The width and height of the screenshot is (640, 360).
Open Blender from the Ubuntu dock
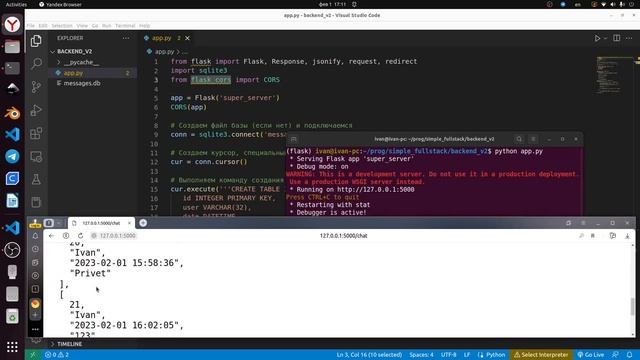(x=12, y=112)
